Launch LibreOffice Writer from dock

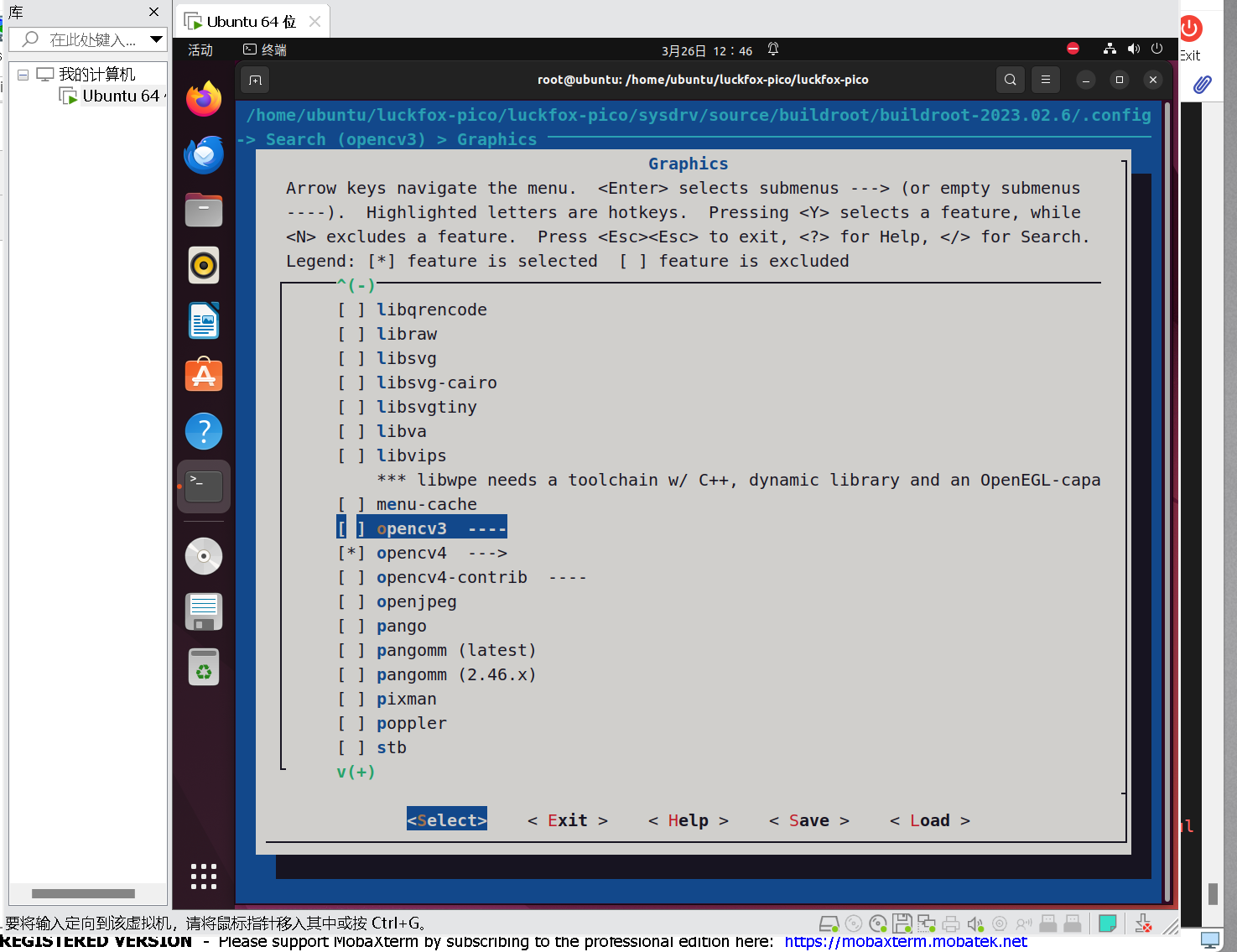tap(204, 321)
